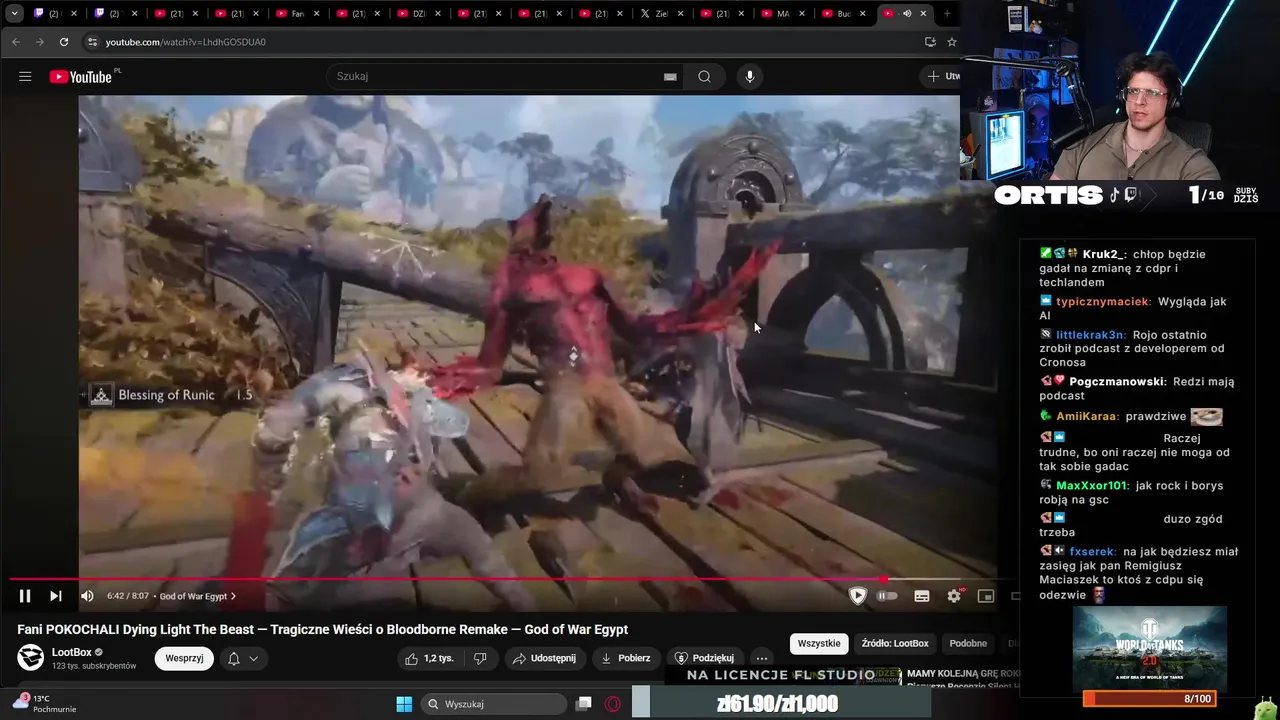Click chat username AmiiKaraa

[x=1086, y=416]
